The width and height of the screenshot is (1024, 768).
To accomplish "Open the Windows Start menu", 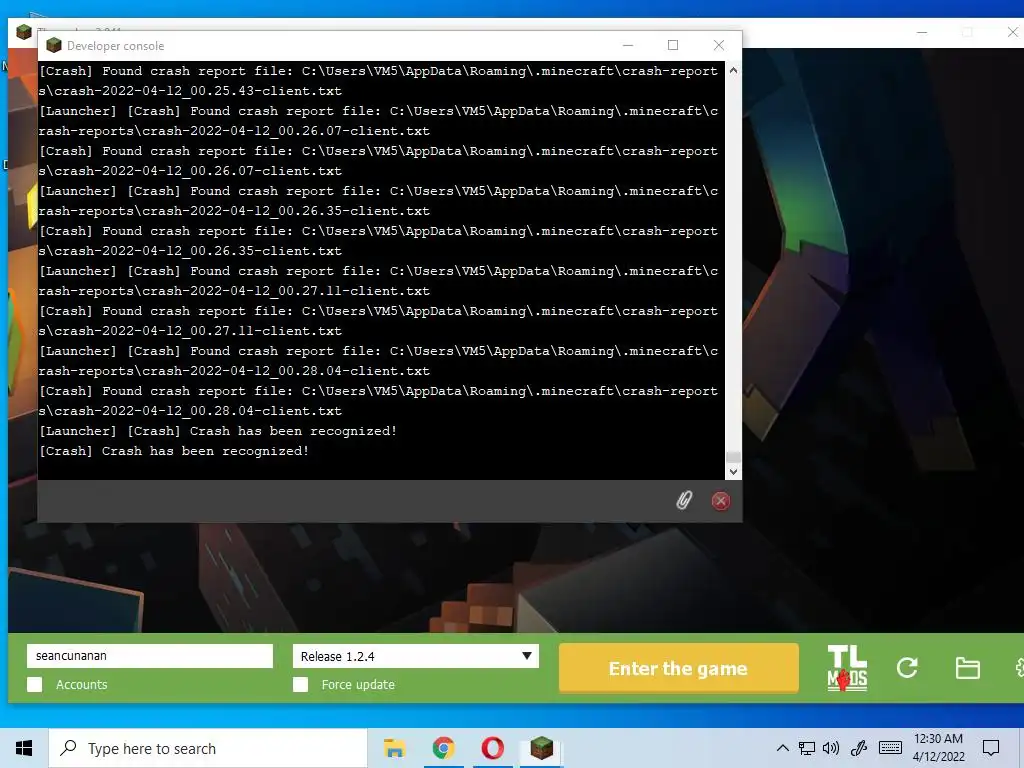I will click(x=24, y=748).
